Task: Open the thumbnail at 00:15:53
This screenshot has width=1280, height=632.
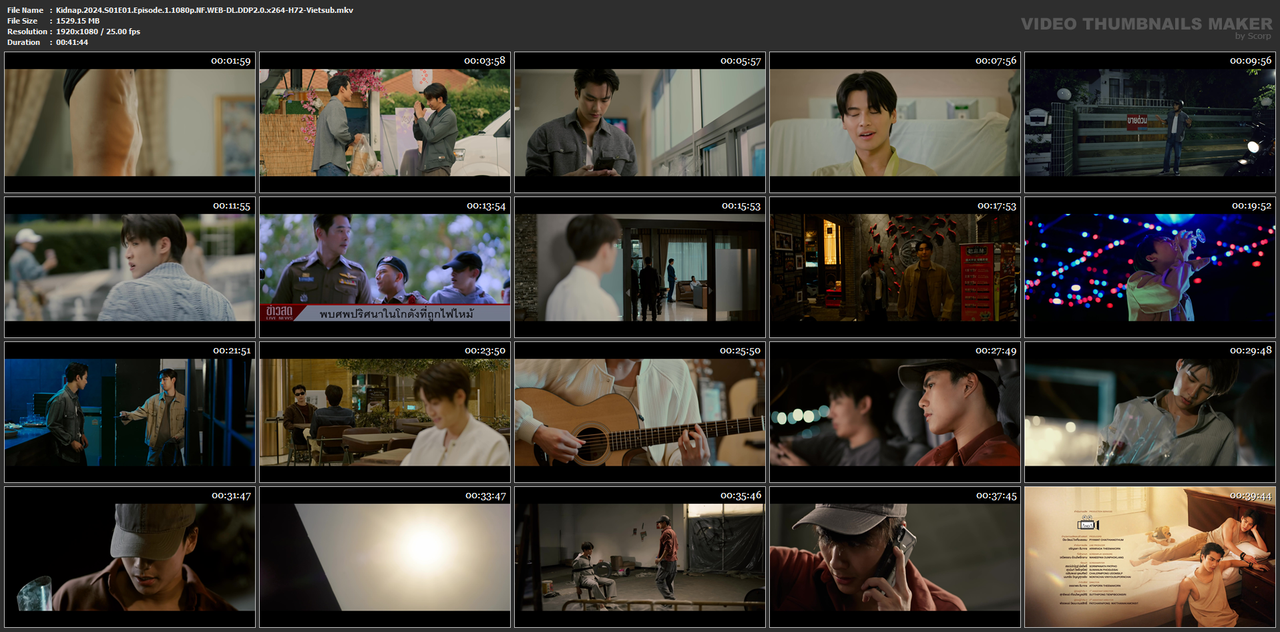Action: tap(640, 267)
